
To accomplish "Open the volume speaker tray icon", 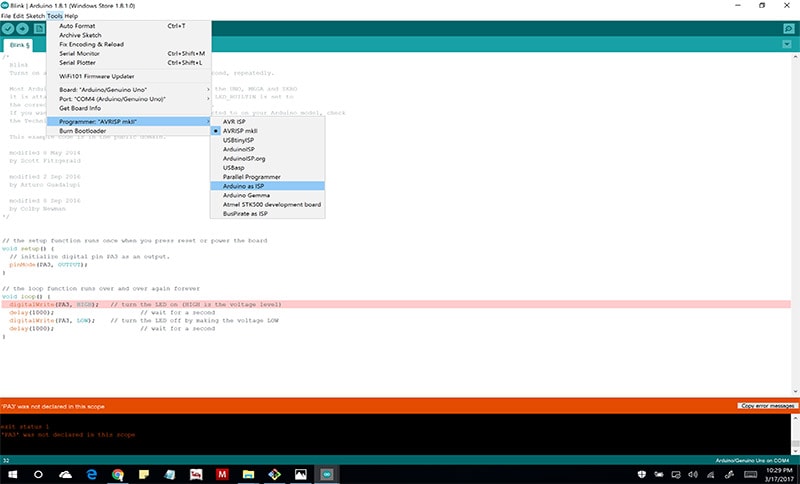I will pyautogui.click(x=693, y=474).
